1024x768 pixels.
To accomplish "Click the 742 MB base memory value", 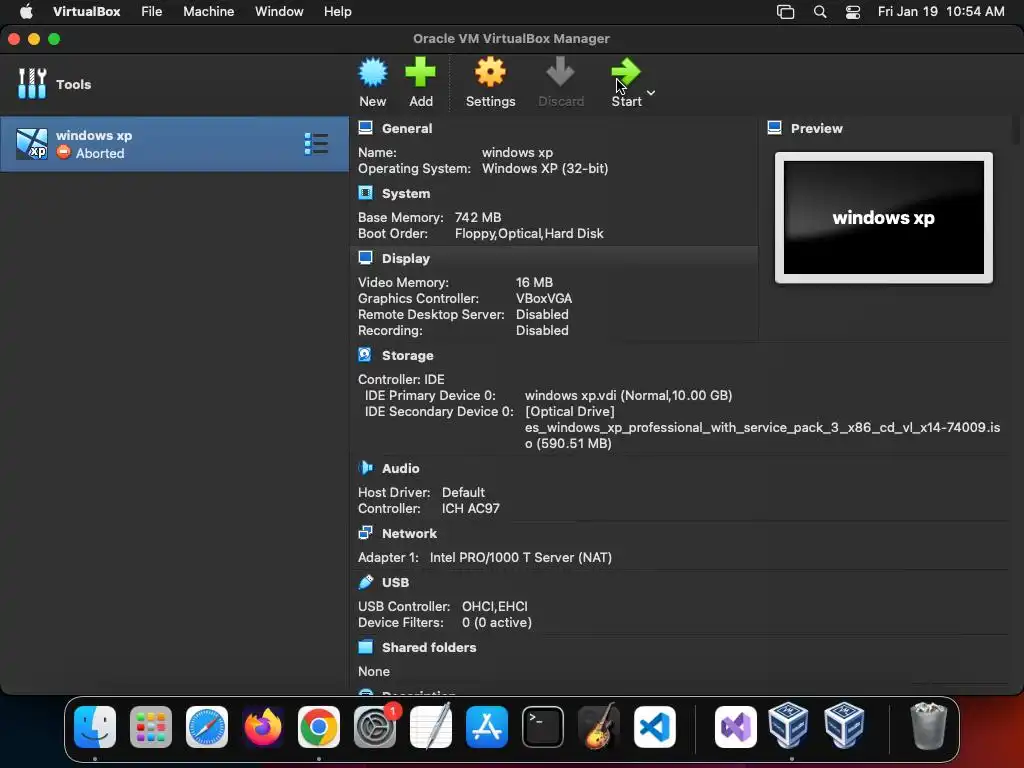I will pyautogui.click(x=478, y=217).
